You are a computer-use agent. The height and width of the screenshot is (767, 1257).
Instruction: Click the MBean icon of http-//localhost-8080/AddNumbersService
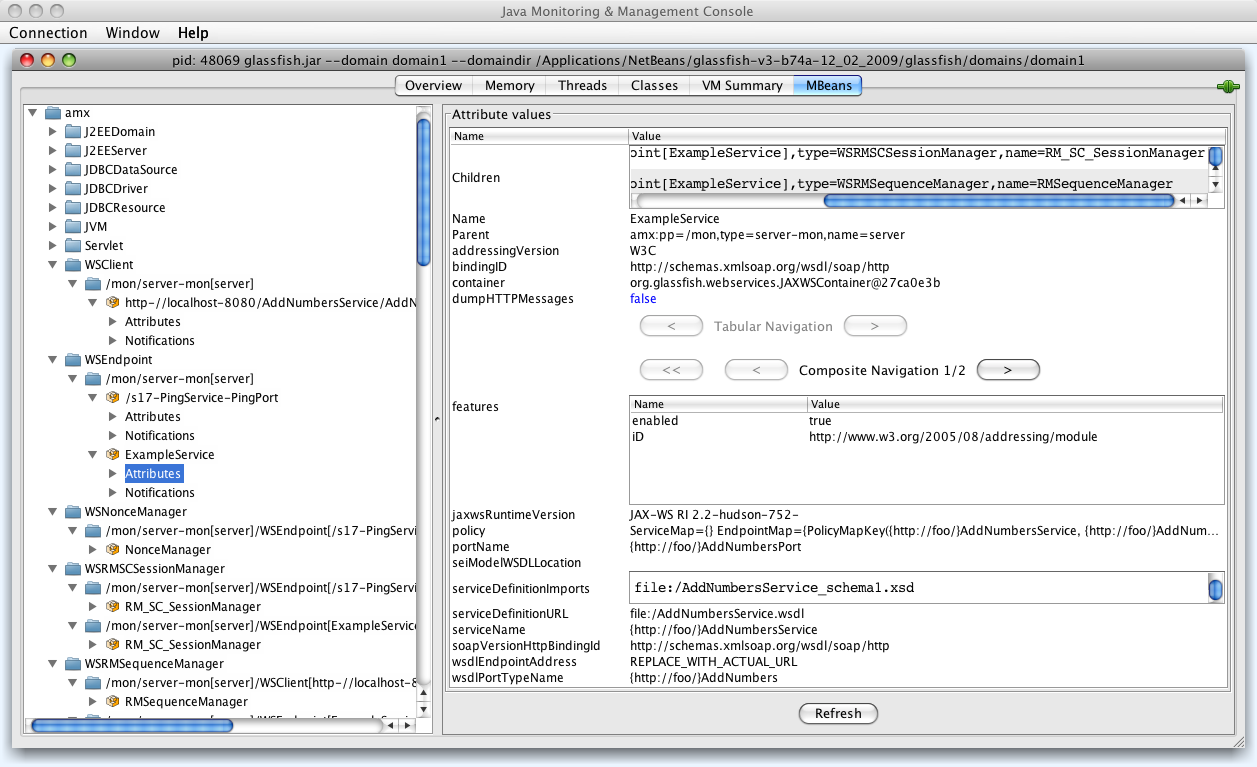(112, 303)
